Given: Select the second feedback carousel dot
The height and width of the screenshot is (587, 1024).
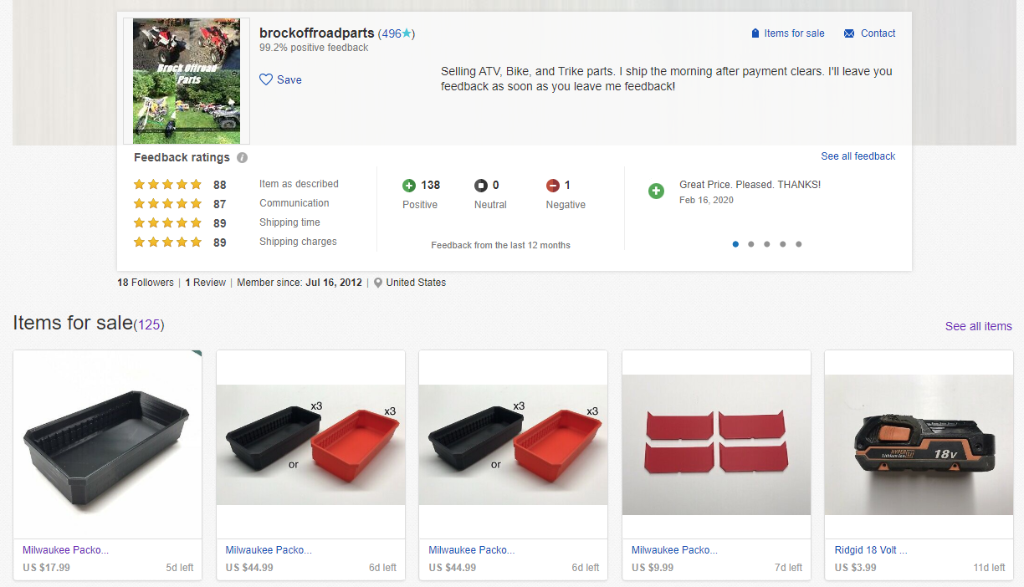Looking at the screenshot, I should click(751, 244).
